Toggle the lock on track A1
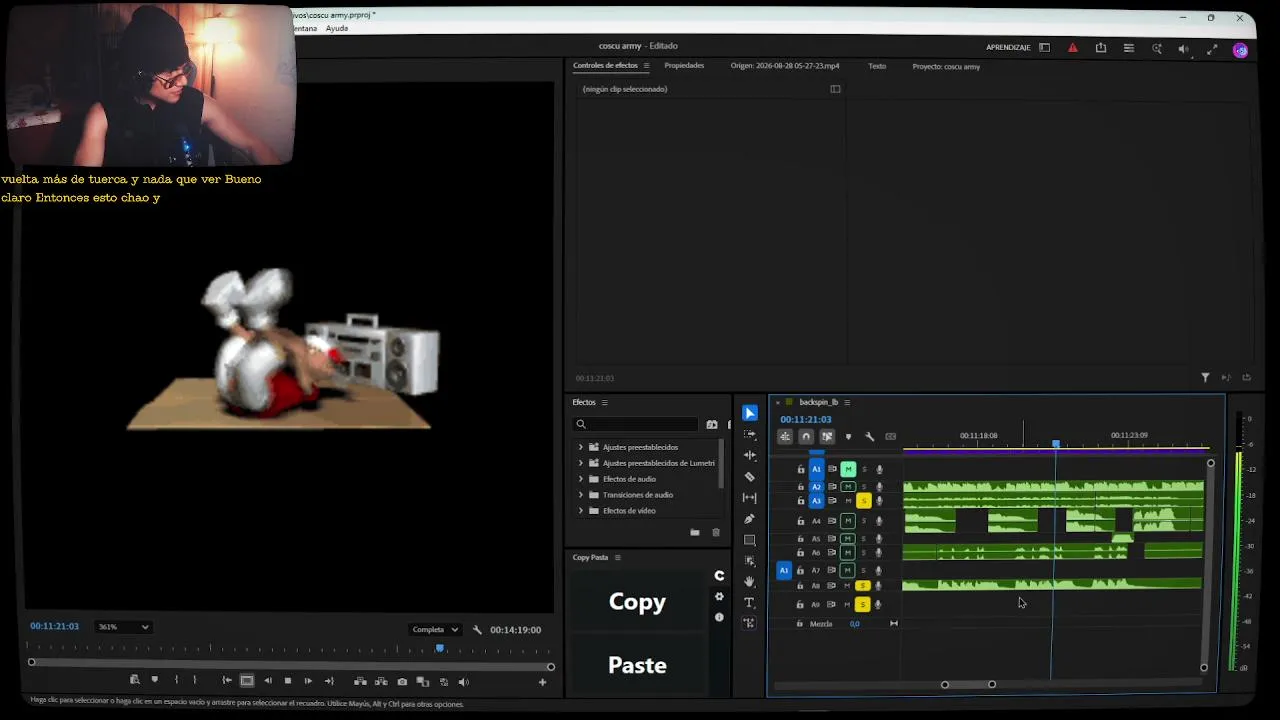 point(801,469)
